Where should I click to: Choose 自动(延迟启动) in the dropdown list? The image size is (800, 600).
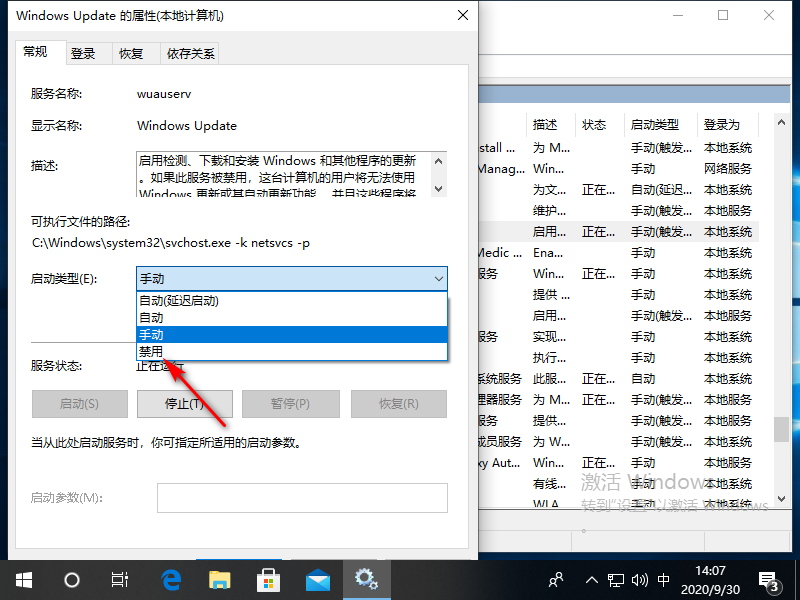tap(178, 300)
